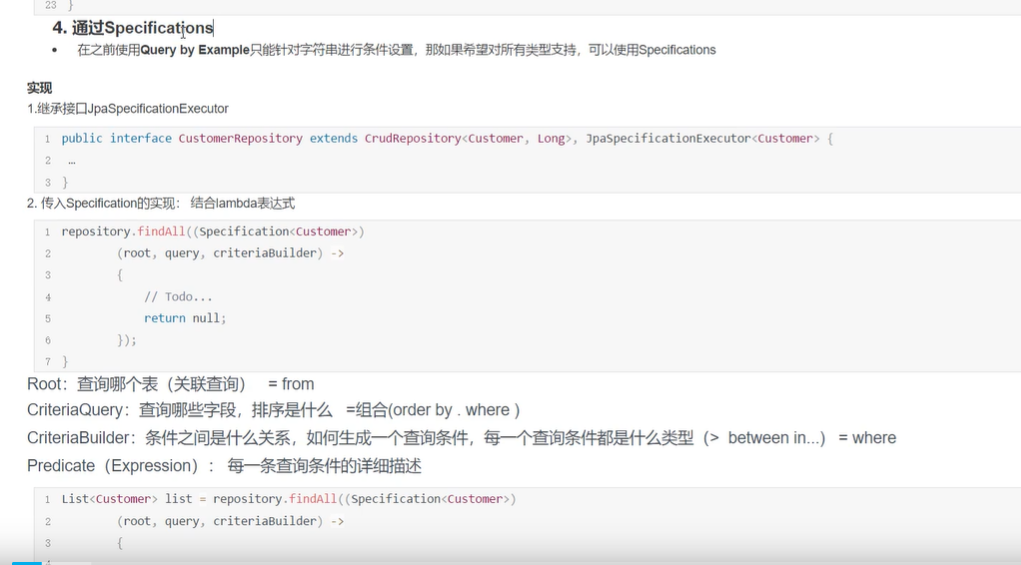Click the '});' closing line
The width and height of the screenshot is (1021, 565).
tap(127, 340)
